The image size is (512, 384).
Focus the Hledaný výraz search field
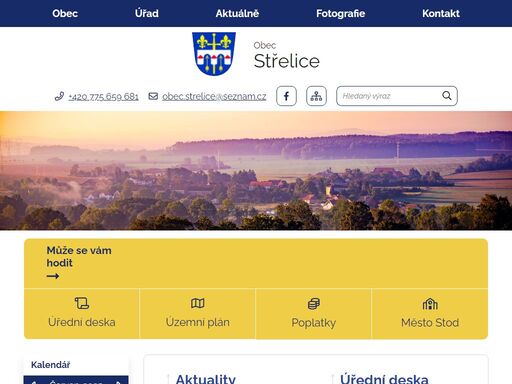click(397, 96)
